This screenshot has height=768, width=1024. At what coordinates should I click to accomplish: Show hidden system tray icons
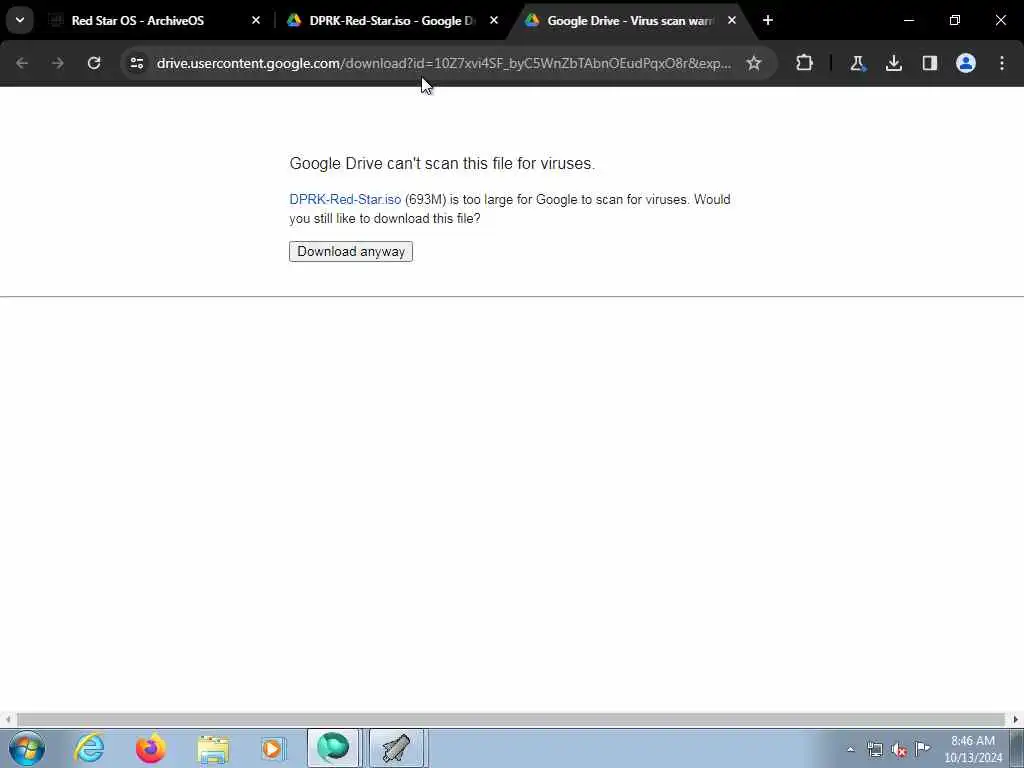coord(850,749)
